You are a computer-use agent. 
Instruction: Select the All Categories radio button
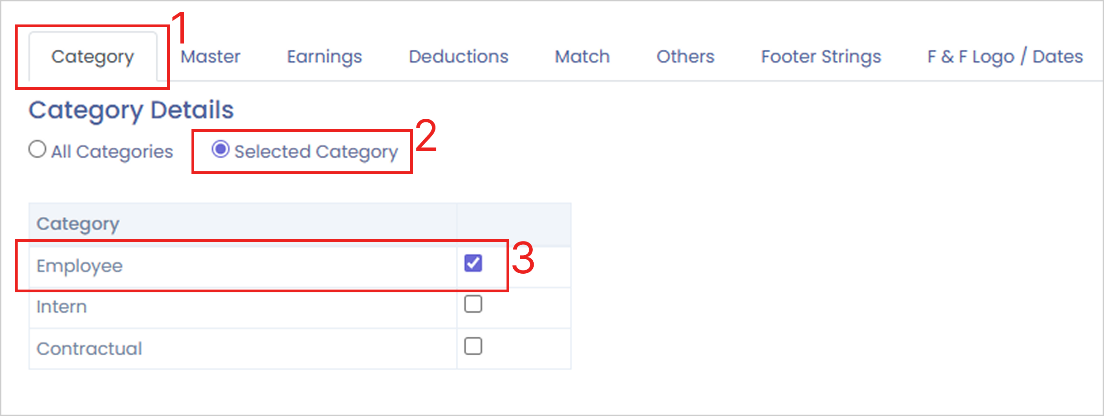pyautogui.click(x=37, y=151)
